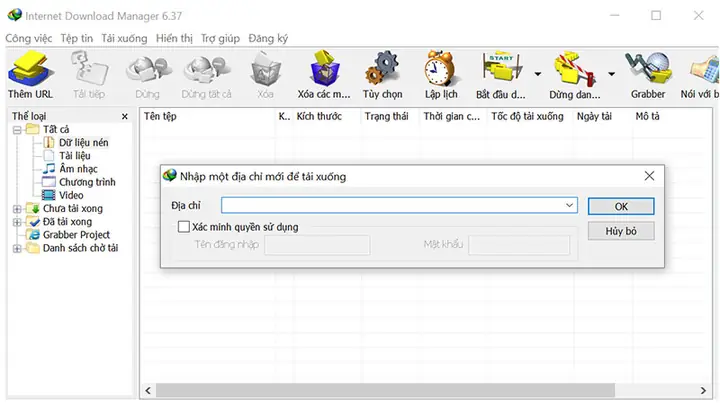
Task: Expand the Danh sách chờ tải node
Action: [x=17, y=248]
